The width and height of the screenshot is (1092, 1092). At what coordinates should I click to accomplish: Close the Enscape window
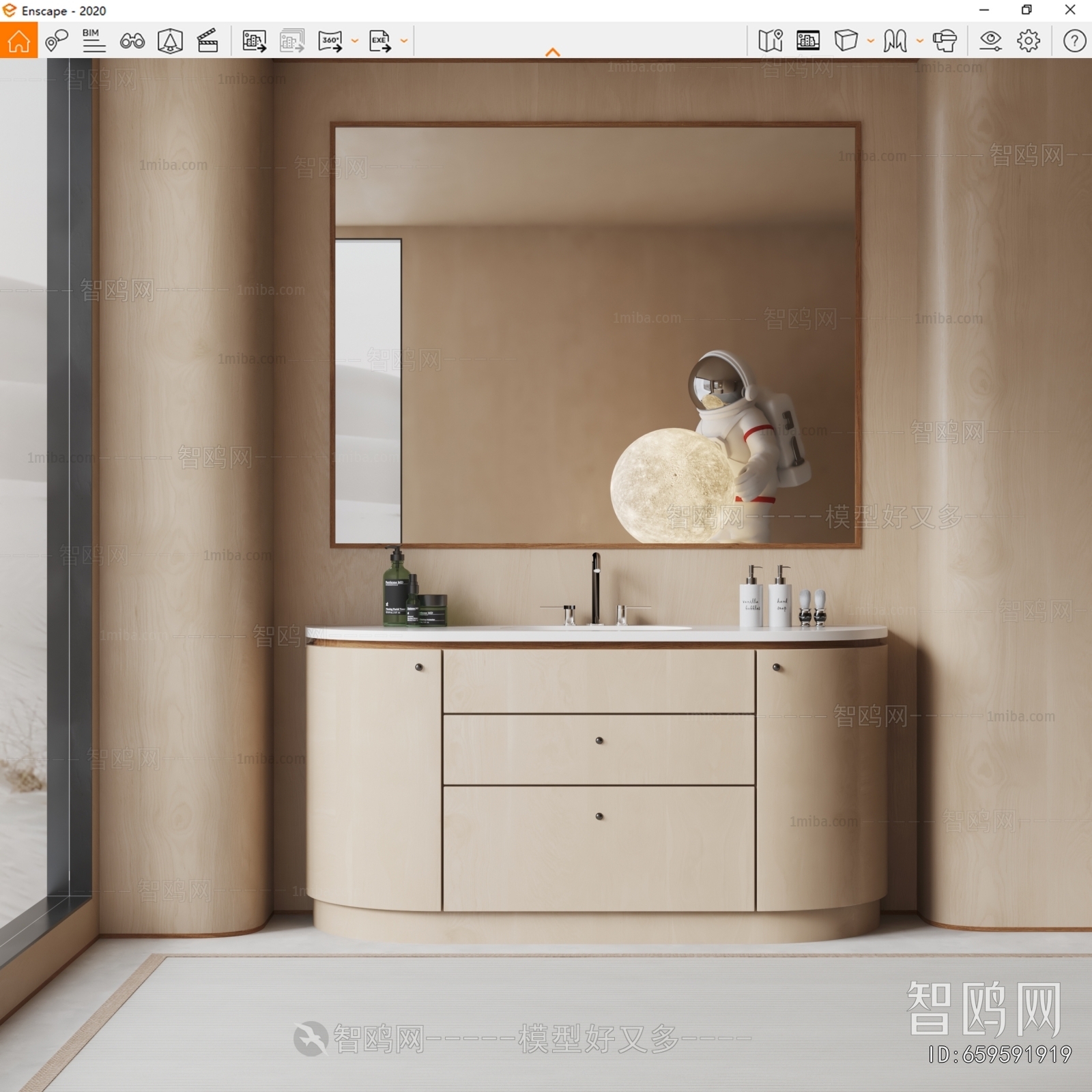coord(1070,10)
